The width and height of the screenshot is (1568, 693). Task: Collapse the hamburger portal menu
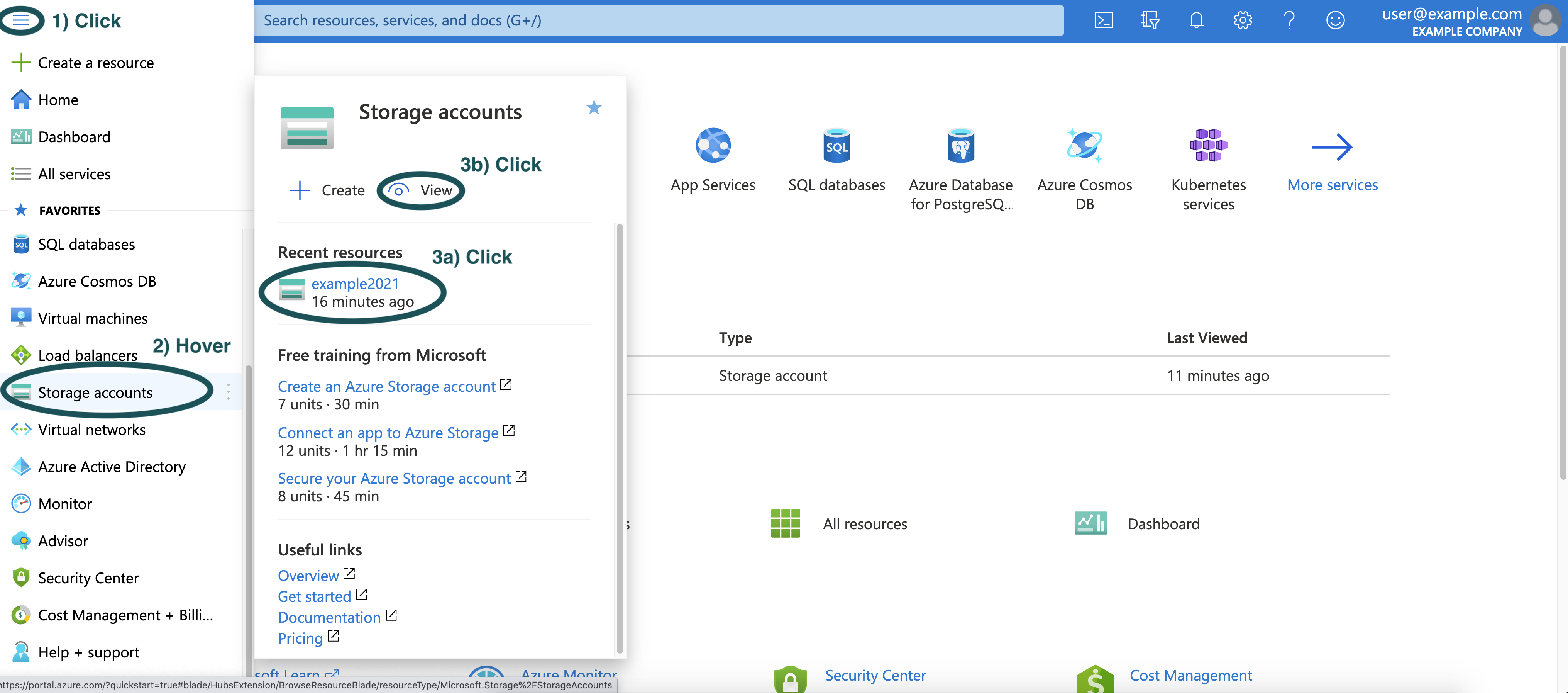pyautogui.click(x=21, y=21)
